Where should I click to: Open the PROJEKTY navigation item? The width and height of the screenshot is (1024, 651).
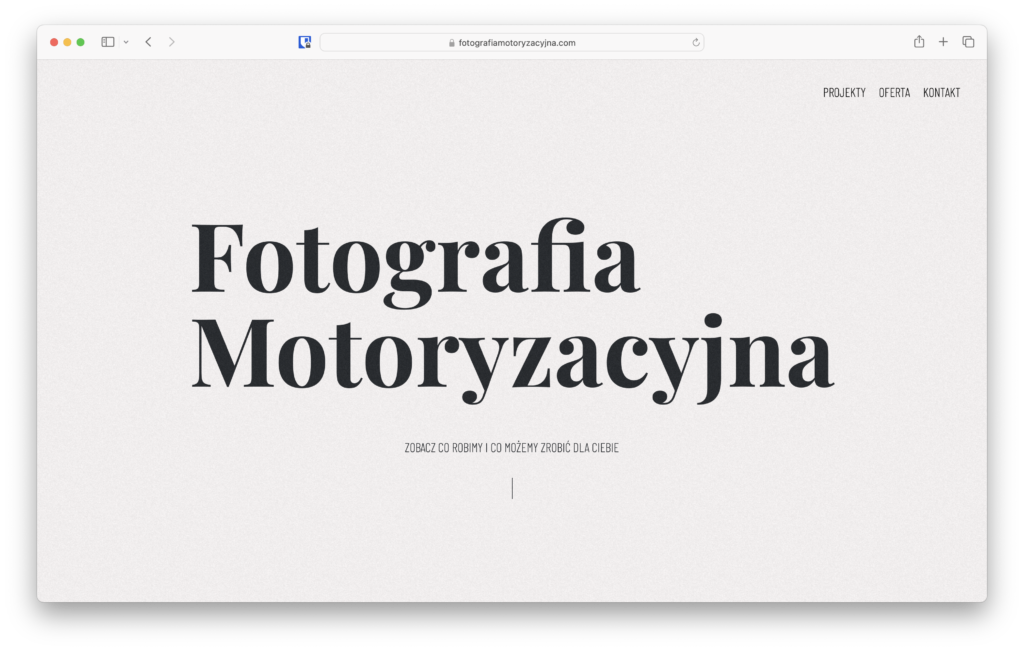844,93
